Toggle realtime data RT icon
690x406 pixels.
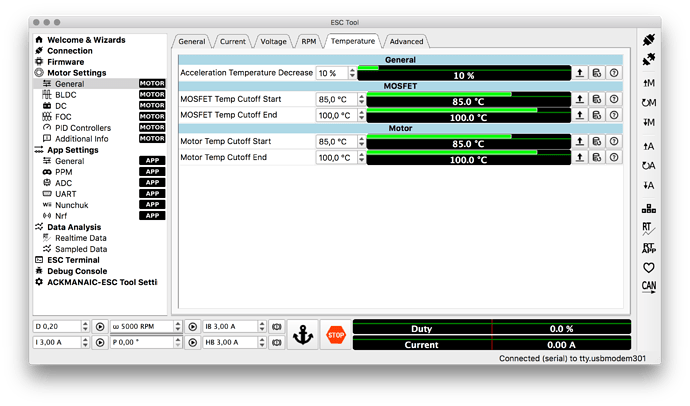point(649,228)
